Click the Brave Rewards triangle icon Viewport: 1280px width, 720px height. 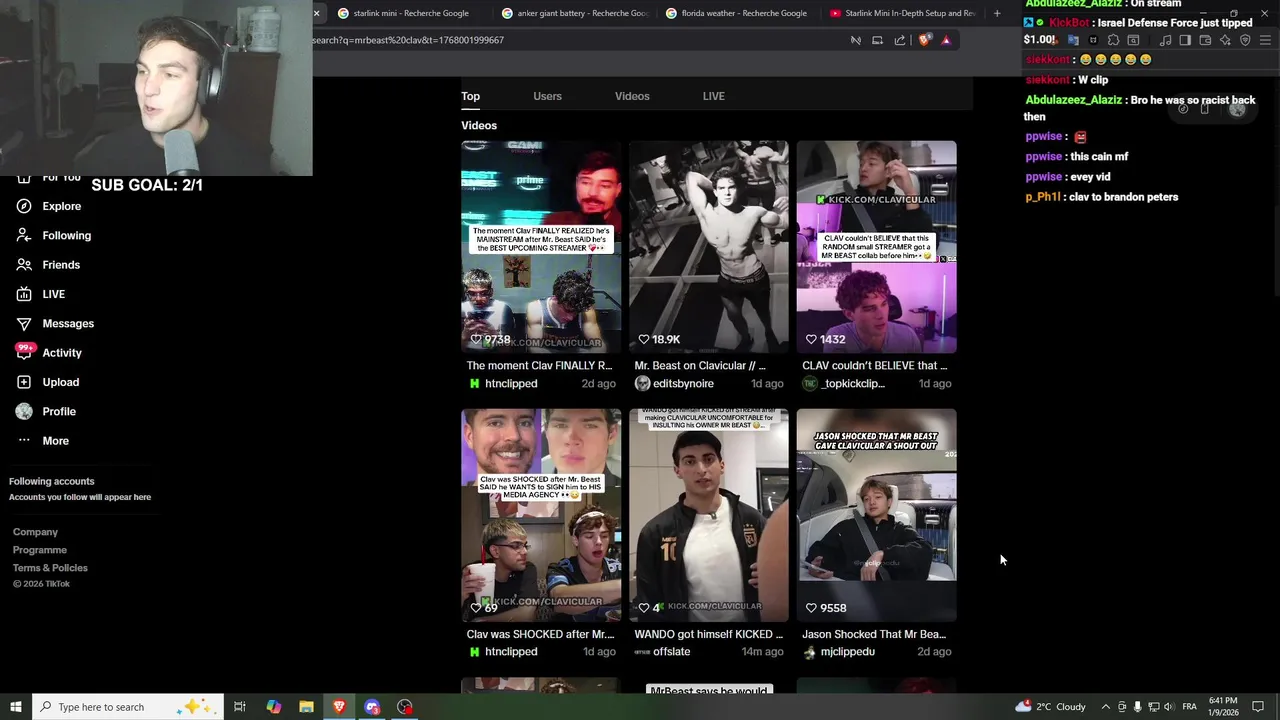(x=946, y=40)
